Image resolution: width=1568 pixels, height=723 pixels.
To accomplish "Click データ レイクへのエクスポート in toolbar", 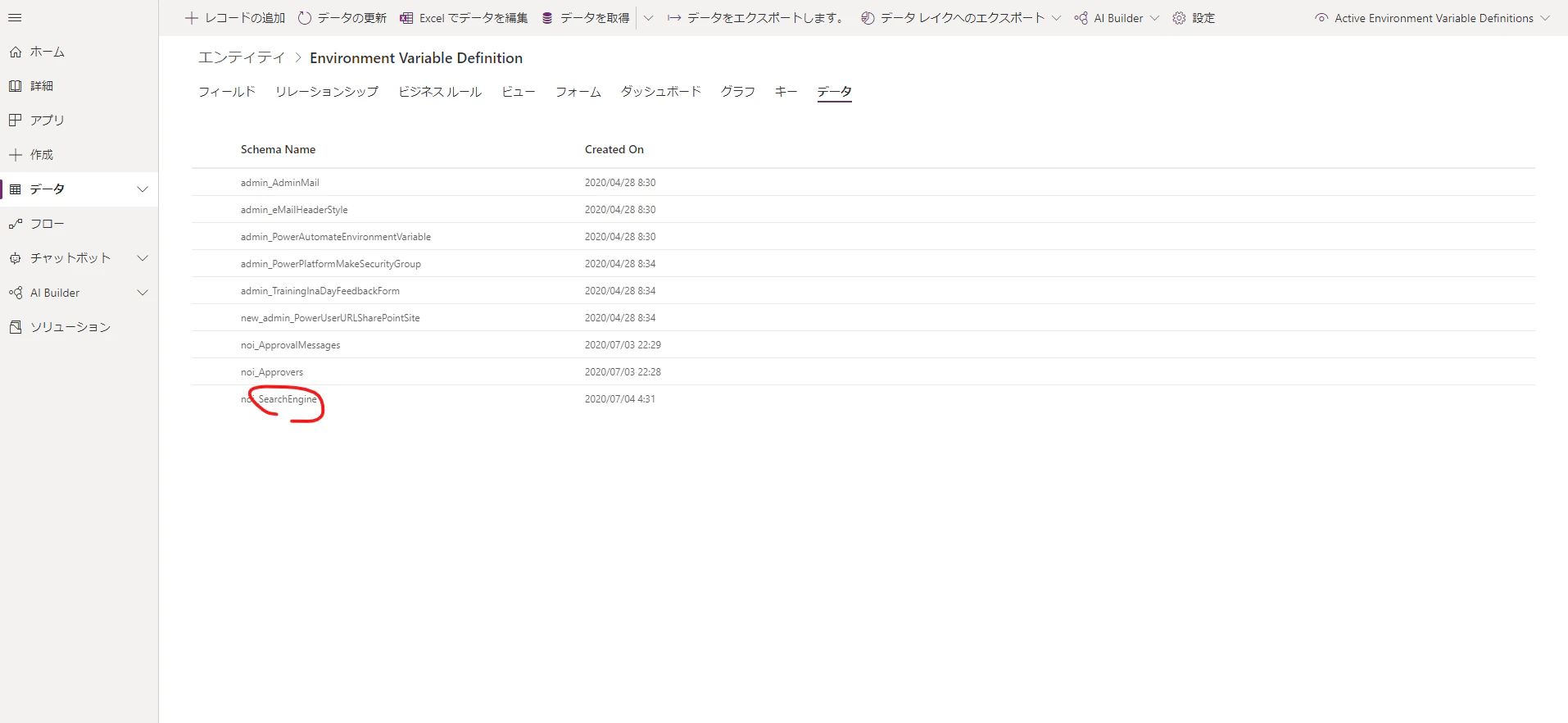I will point(952,18).
